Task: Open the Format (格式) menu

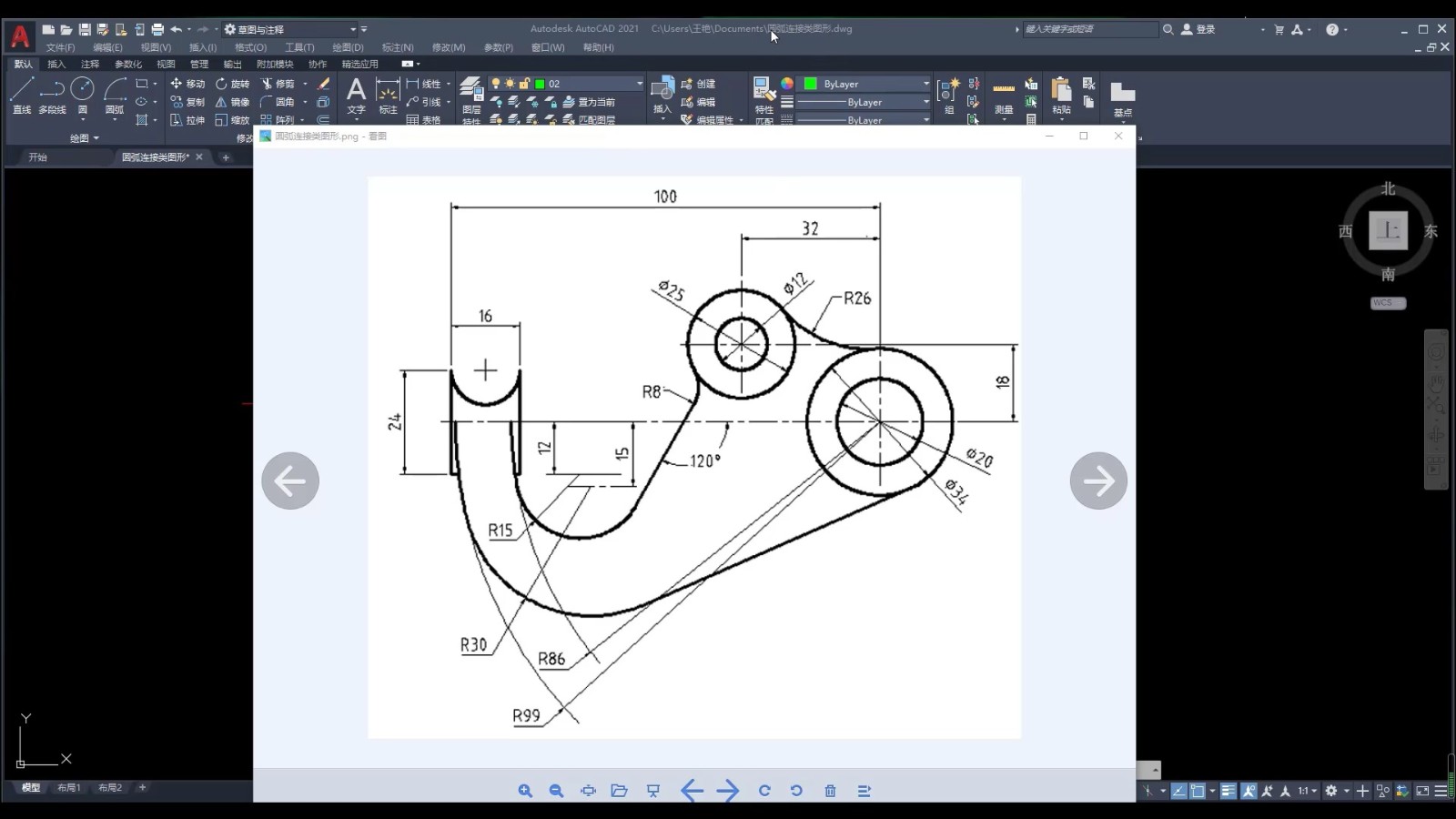Action: [x=250, y=47]
